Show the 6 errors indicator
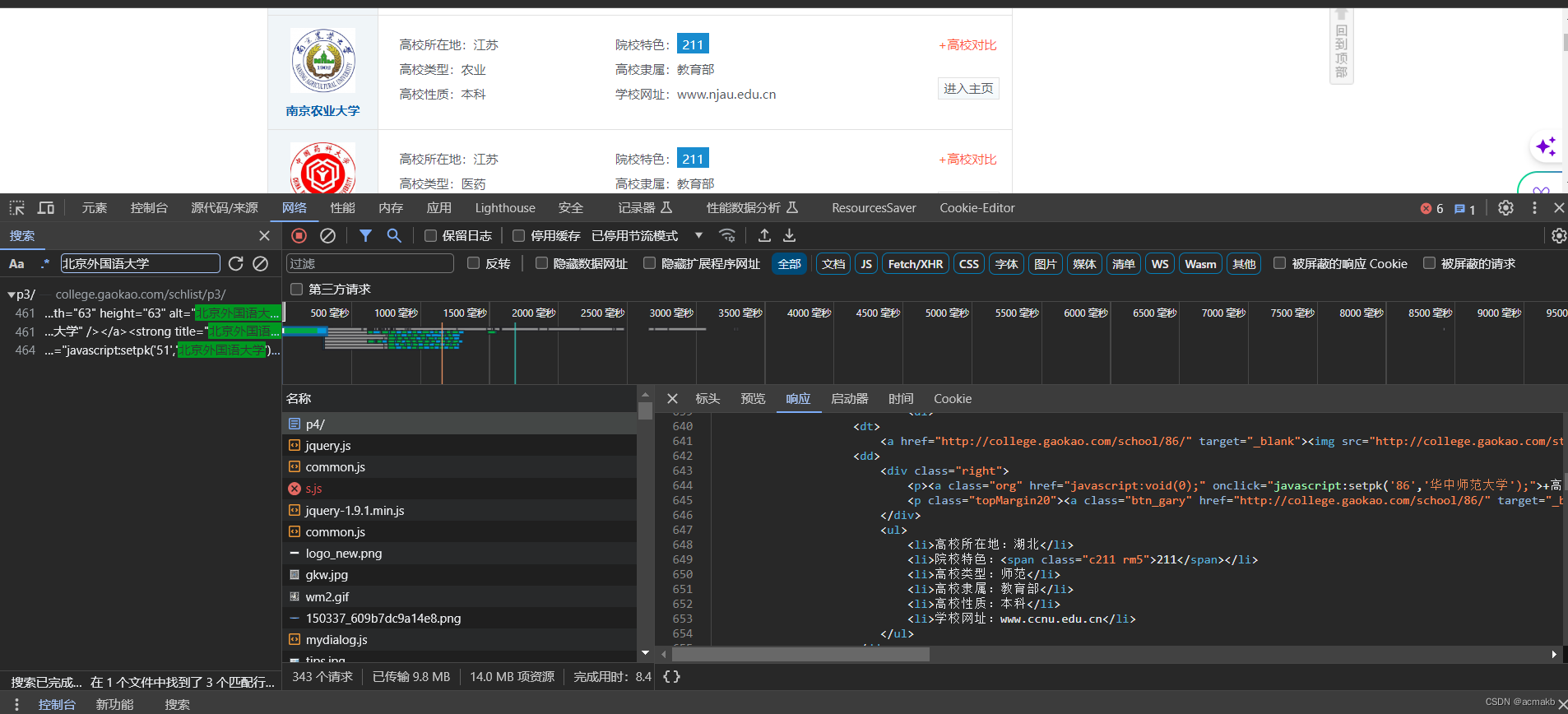 tap(1432, 209)
